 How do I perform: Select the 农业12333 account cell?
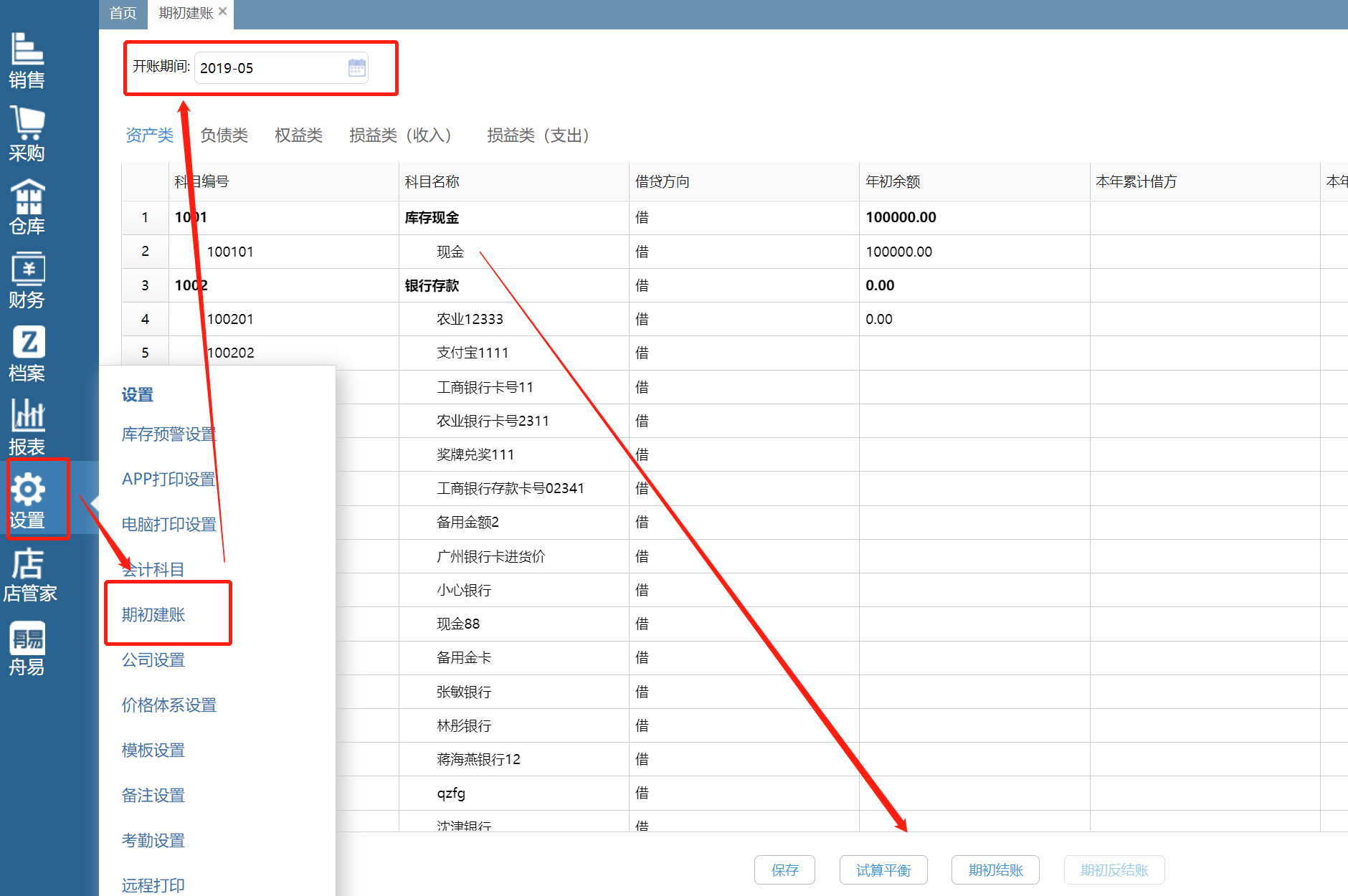coord(513,319)
